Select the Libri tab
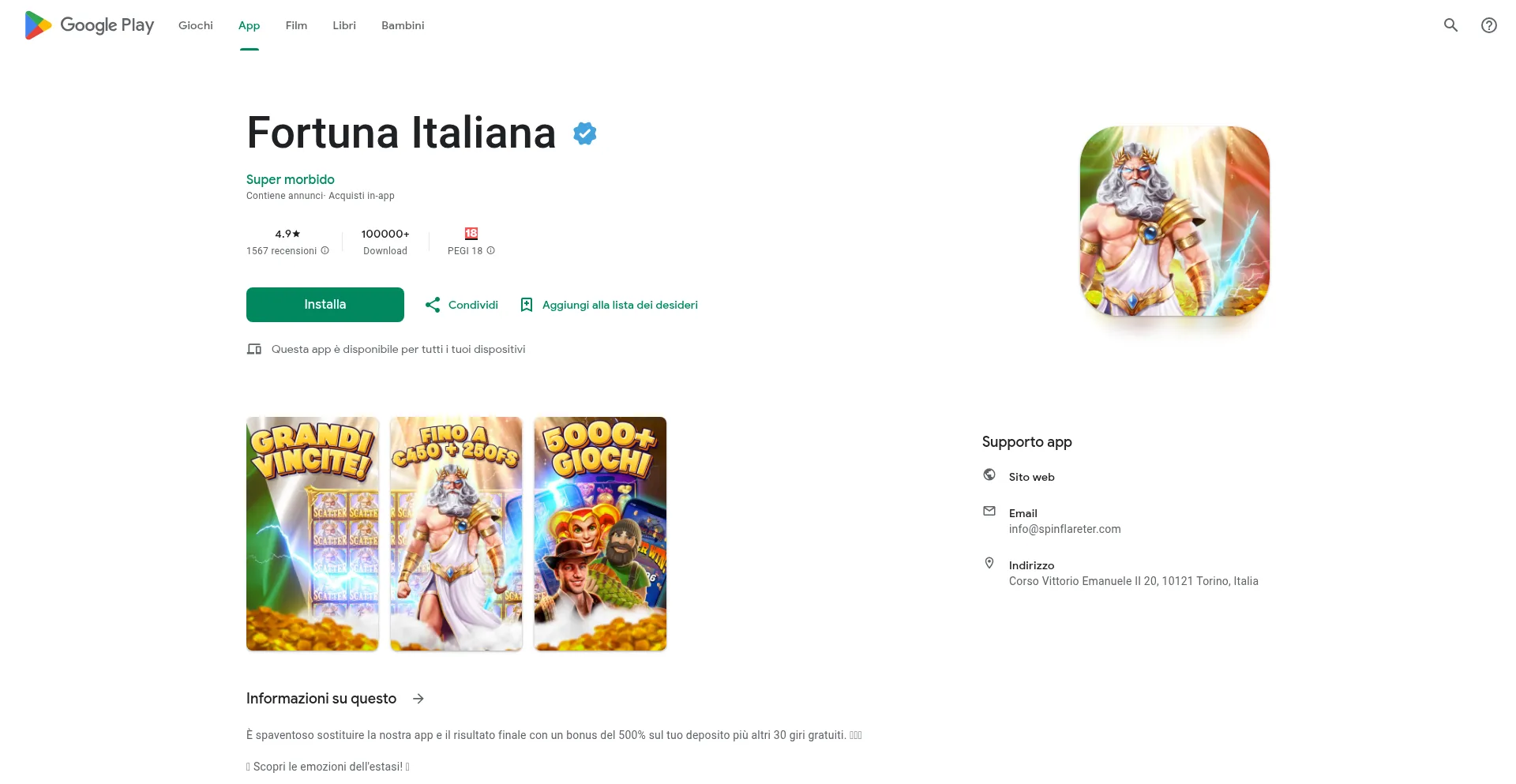 (344, 25)
